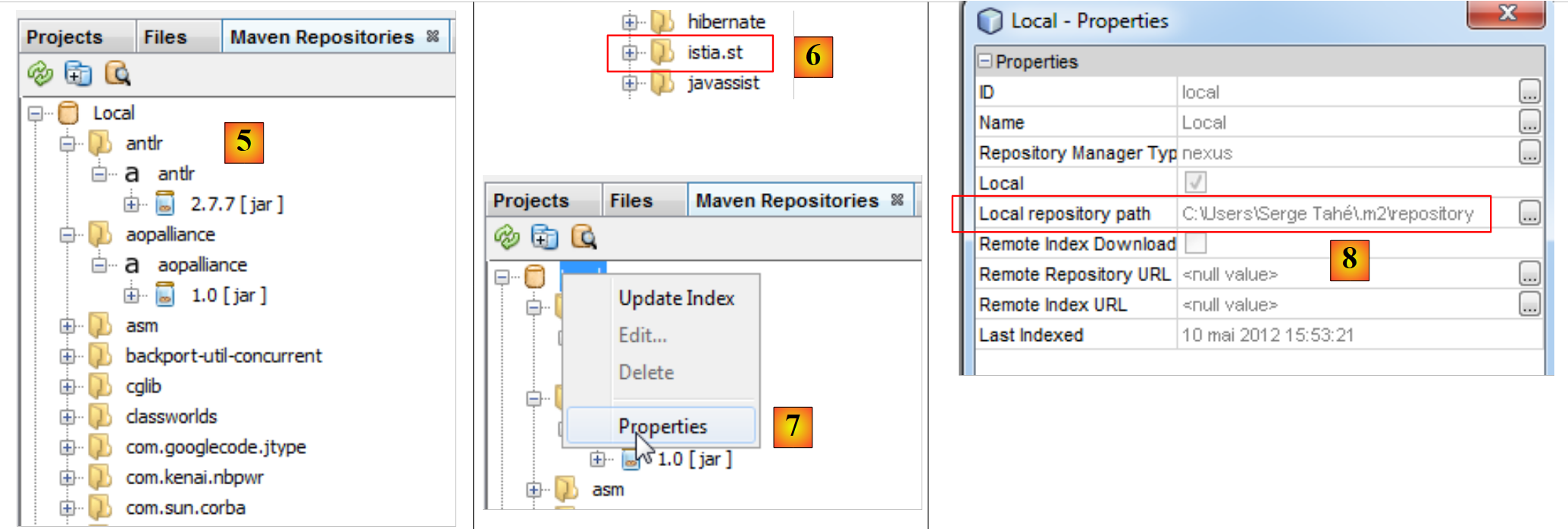Collapse the Local repository node in left tree
Screen dimensions: 1568x529
35,114
